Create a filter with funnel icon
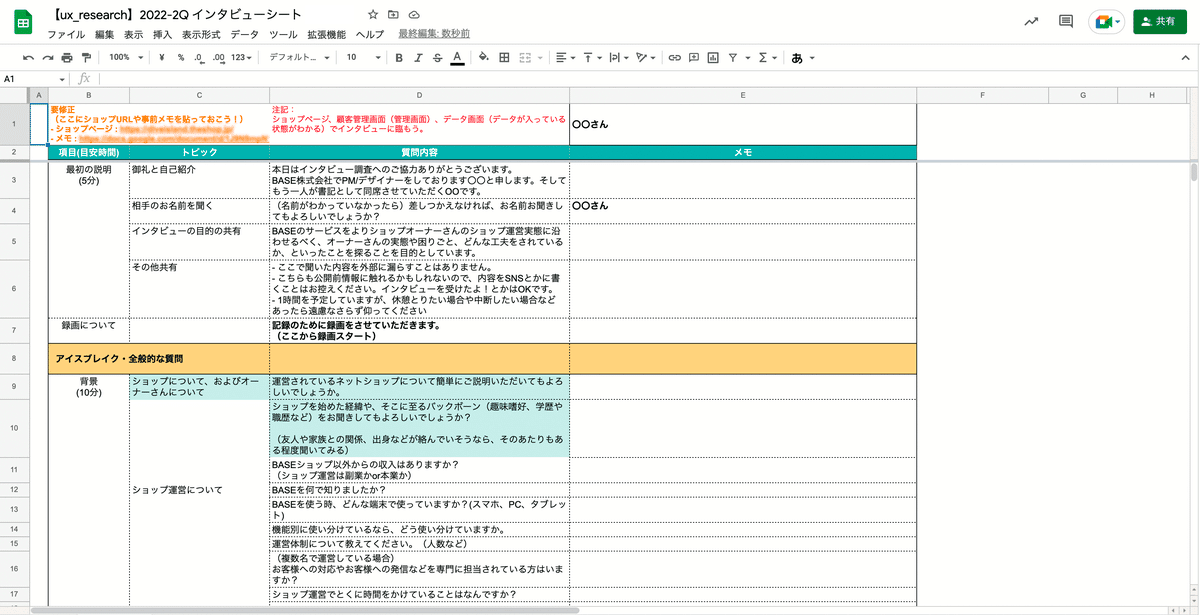Viewport: 1200px width, 615px height. [x=733, y=58]
